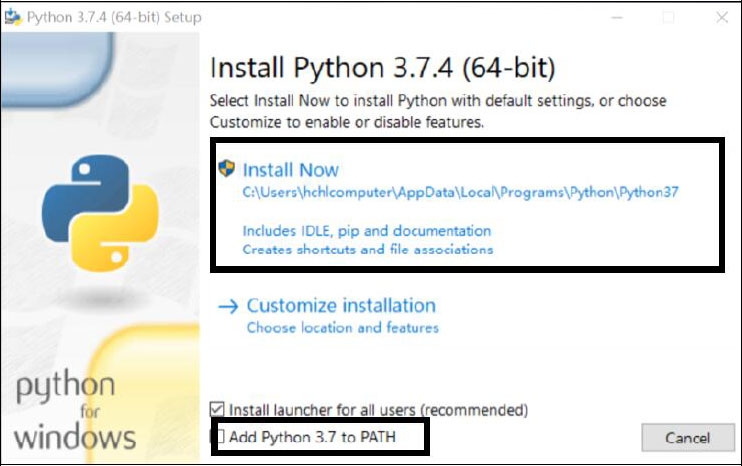Click the greyed-out maximize window button
The height and width of the screenshot is (466, 742).
668,17
